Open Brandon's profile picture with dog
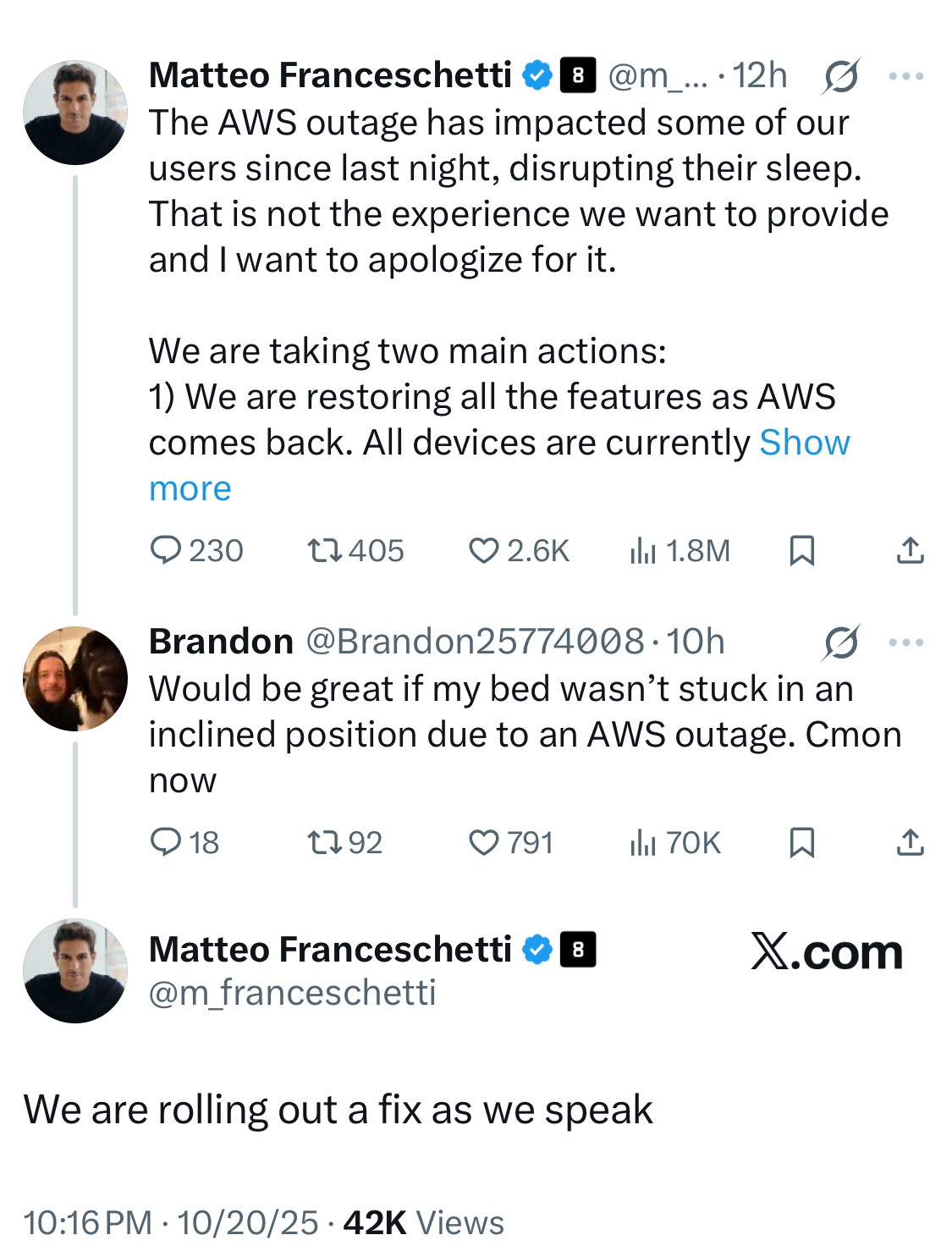Image resolution: width=952 pixels, height=1257 pixels. 74,679
